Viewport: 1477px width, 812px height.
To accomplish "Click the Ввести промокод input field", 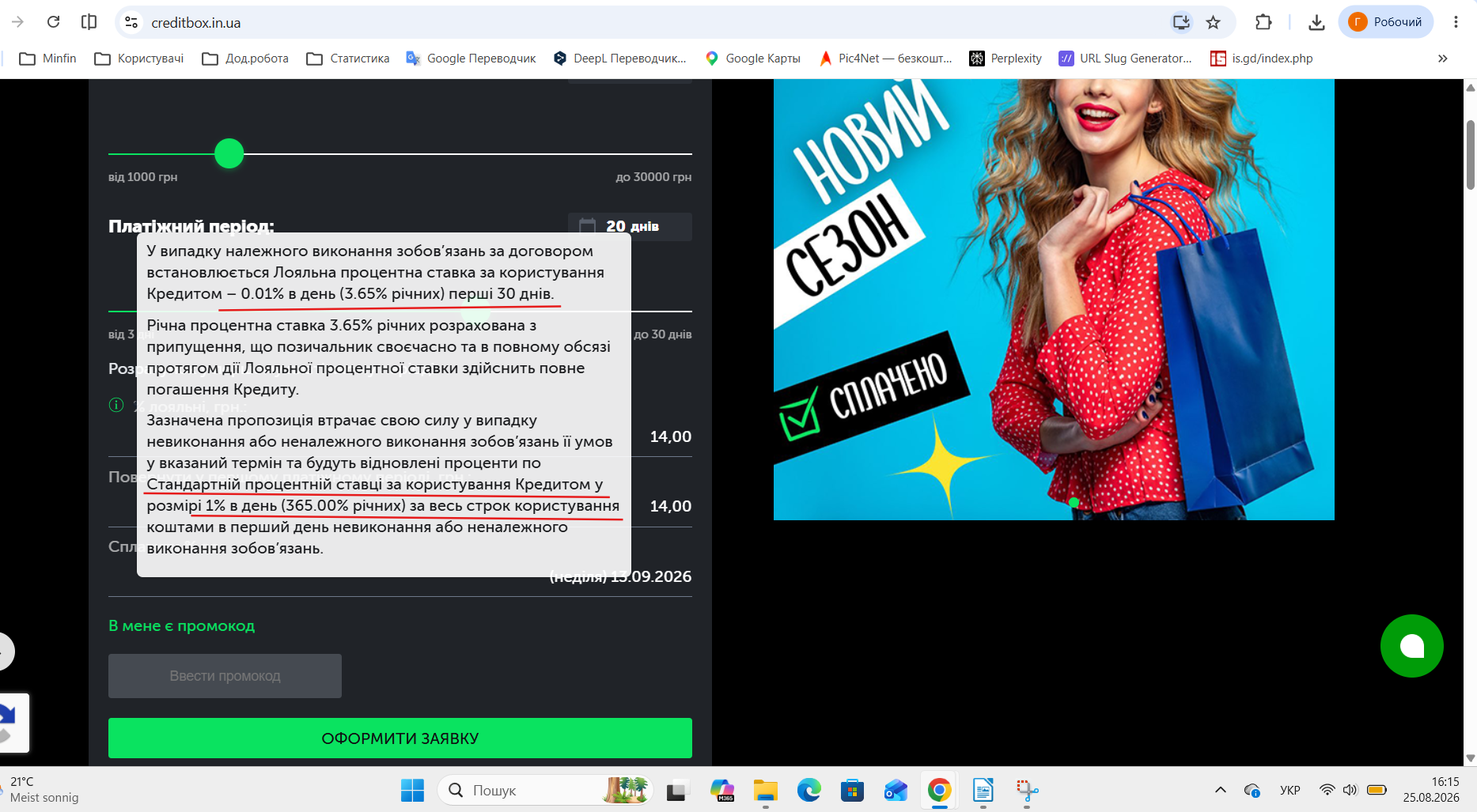I will (x=225, y=676).
